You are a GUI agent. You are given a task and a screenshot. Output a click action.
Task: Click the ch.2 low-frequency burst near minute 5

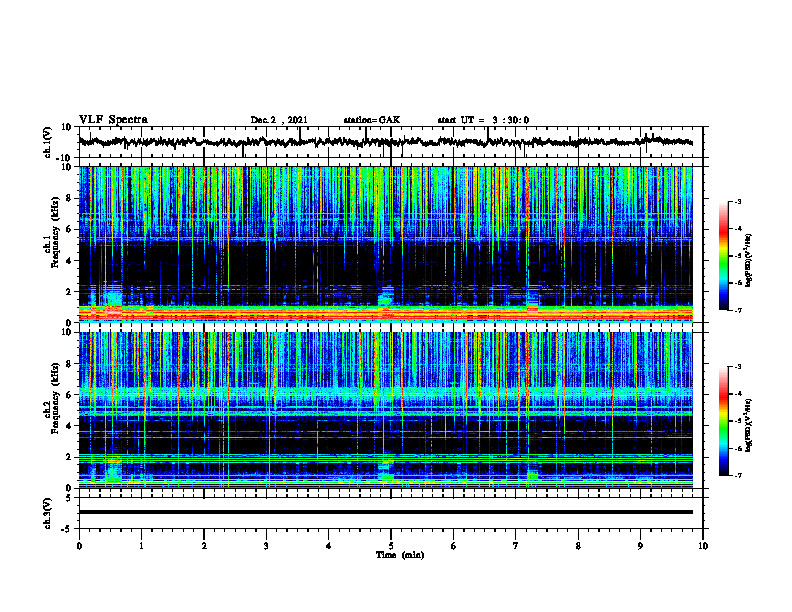[386, 467]
